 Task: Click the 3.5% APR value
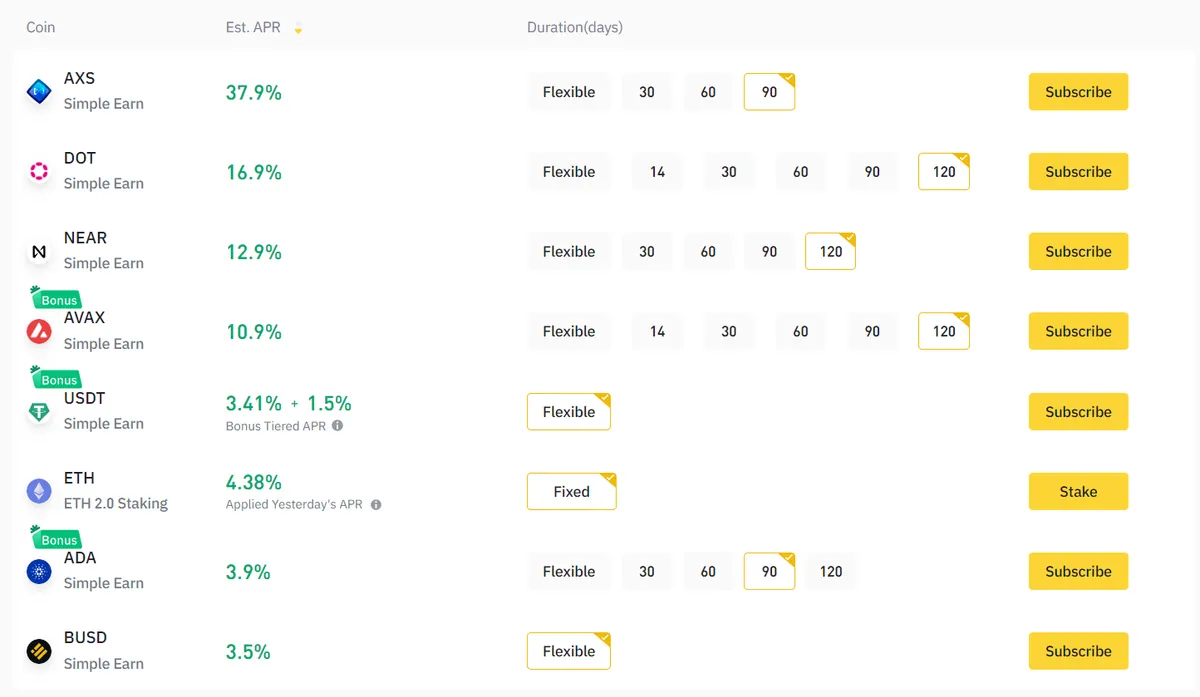248,651
